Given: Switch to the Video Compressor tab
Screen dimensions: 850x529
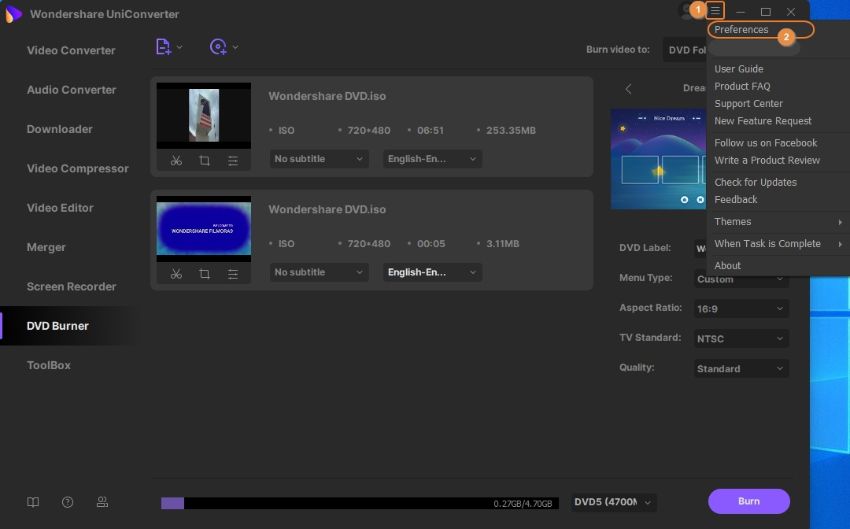Looking at the screenshot, I should pos(77,168).
